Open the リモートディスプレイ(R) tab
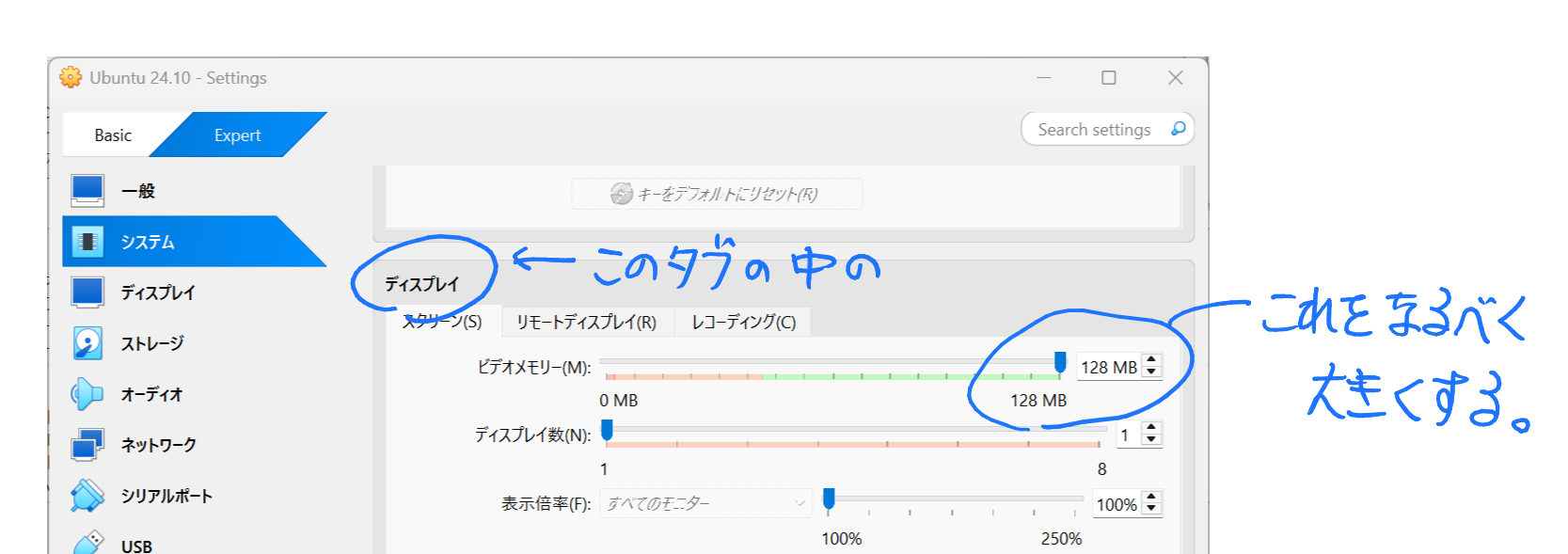1568x554 pixels. 586,323
